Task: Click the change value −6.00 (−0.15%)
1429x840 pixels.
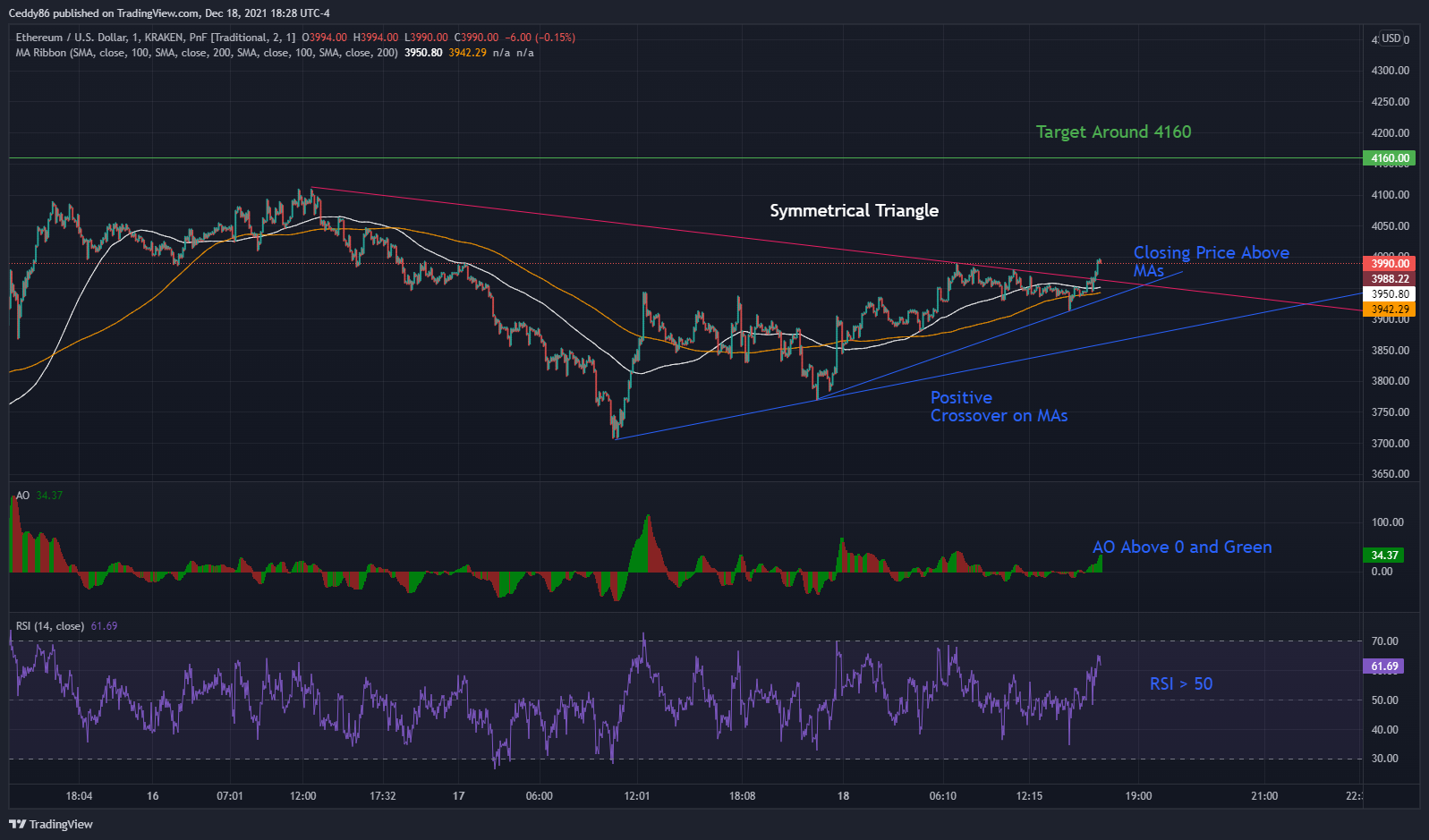Action: coord(540,38)
